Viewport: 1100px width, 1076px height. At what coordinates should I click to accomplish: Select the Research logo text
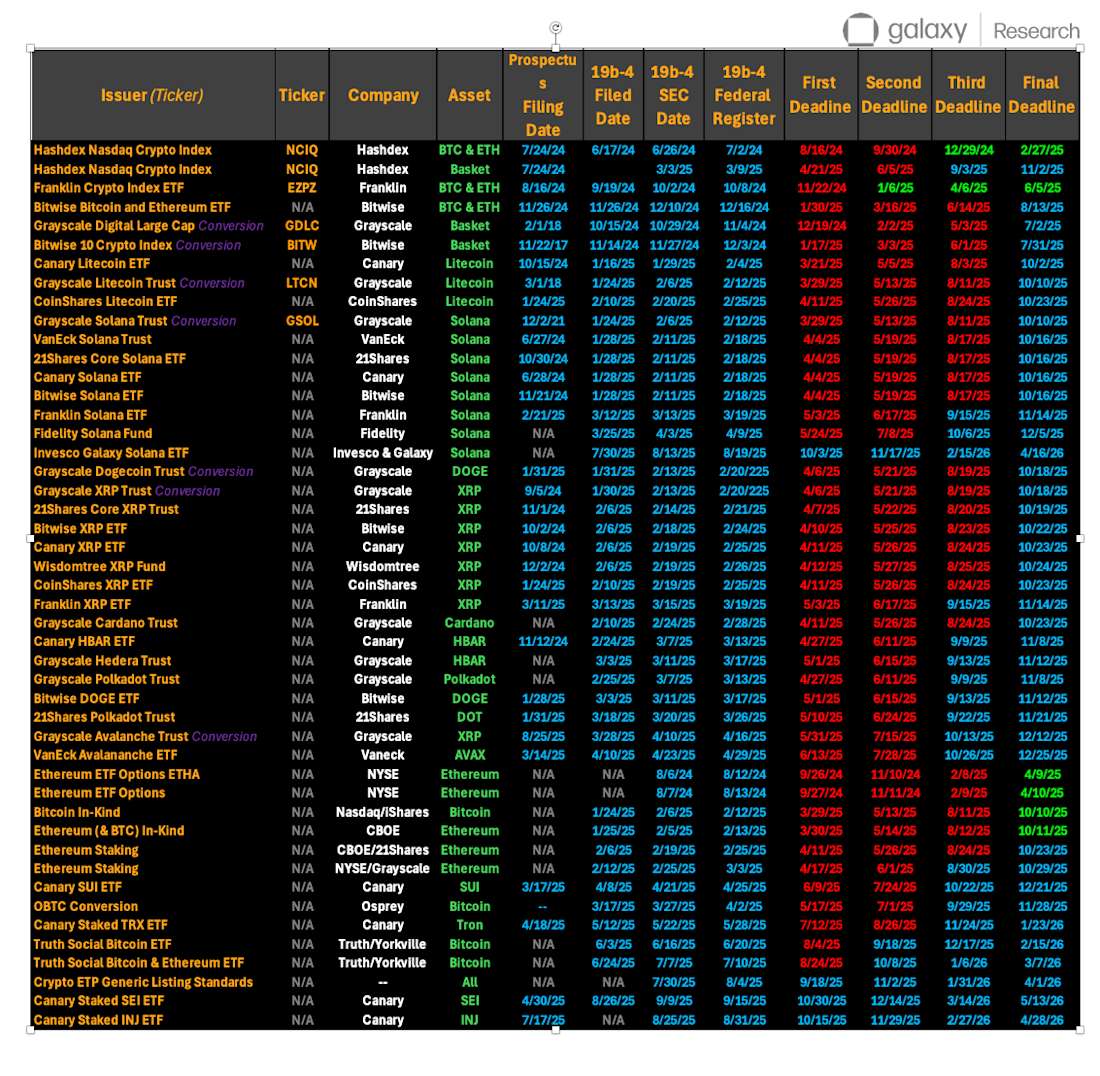click(1036, 31)
